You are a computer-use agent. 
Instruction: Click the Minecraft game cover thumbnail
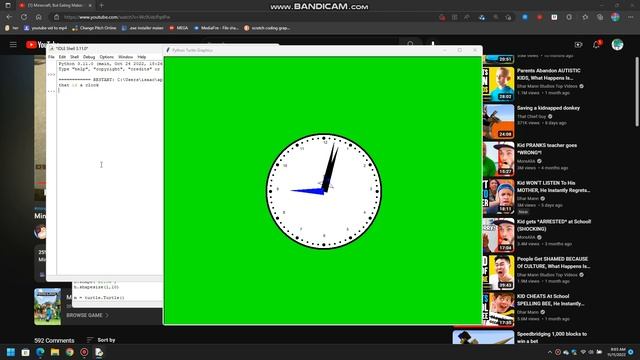pos(48,307)
